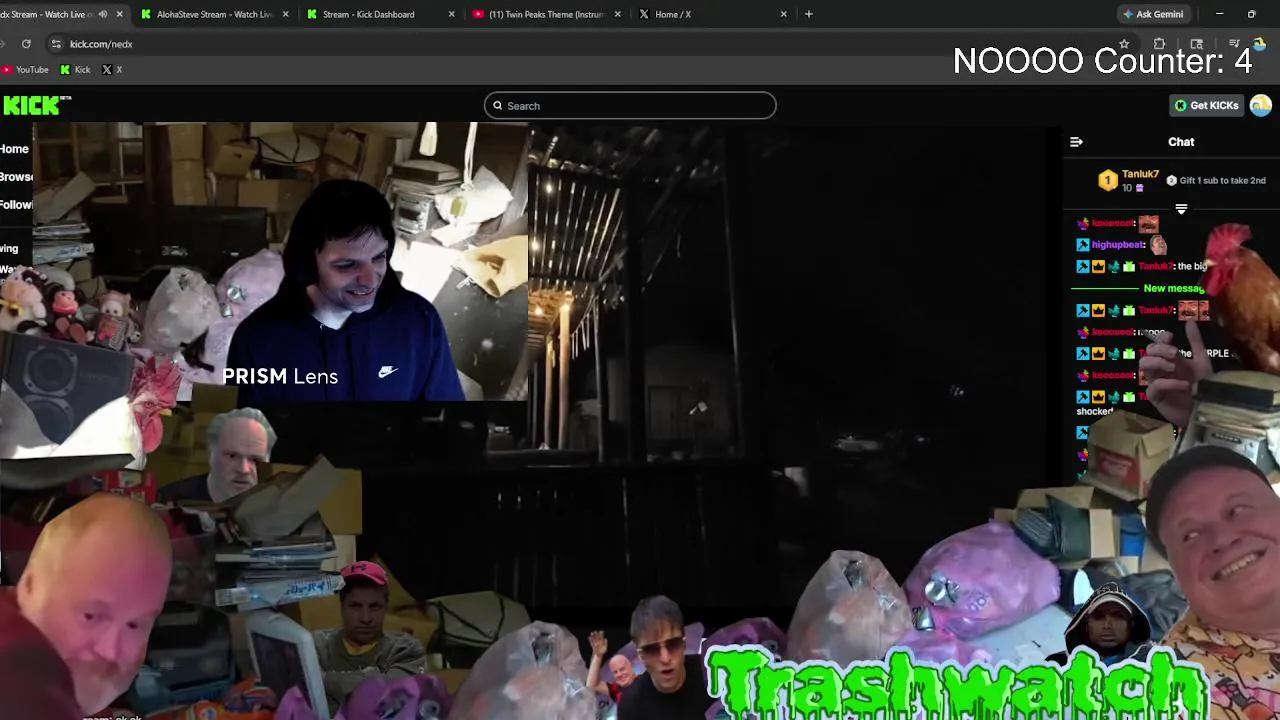Click the emote in highupbeat's chat message

pyautogui.click(x=1158, y=244)
